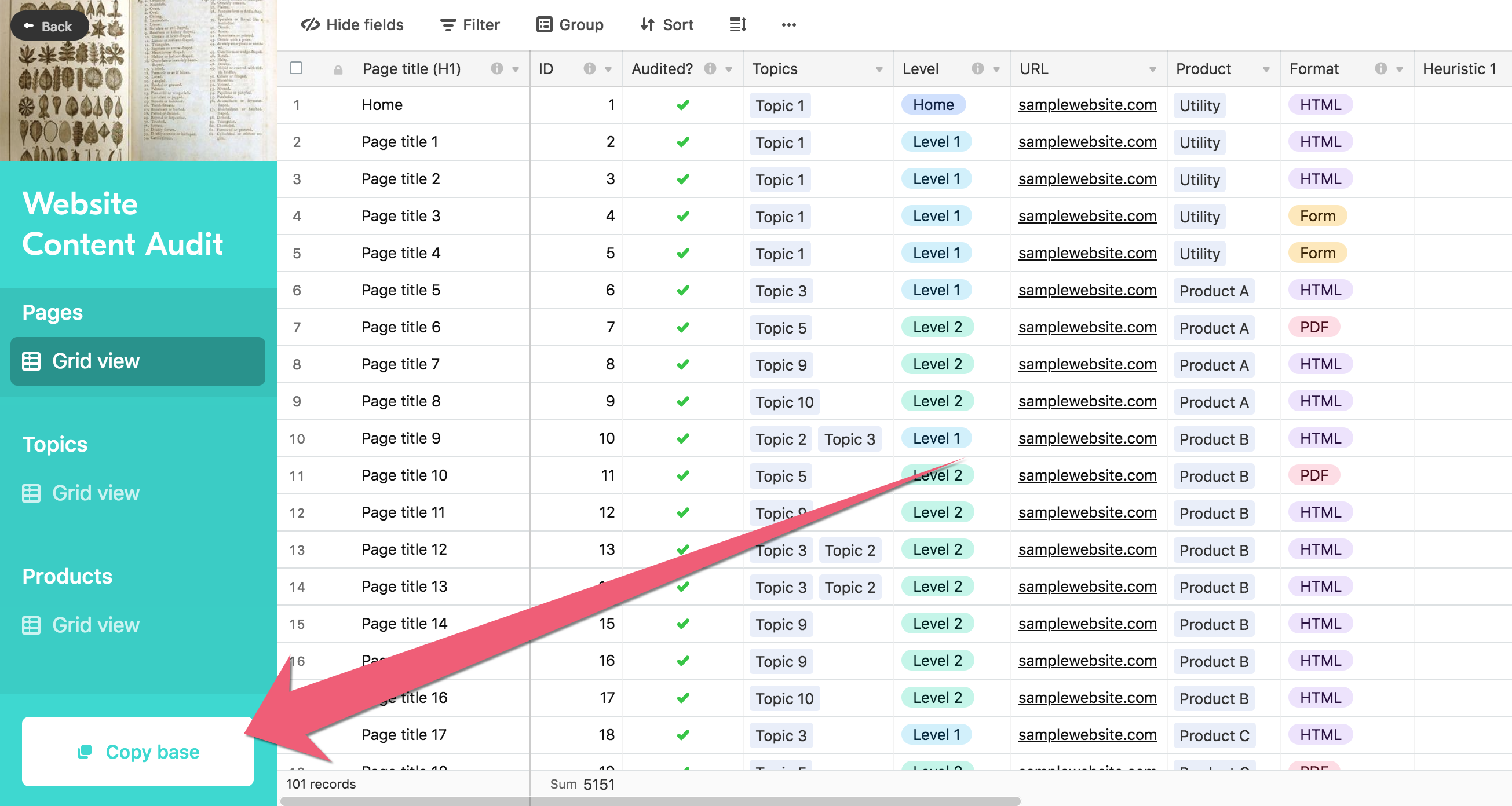Screen dimensions: 1512x806
Task: Open samplewebsite.com link in Home row
Action: click(1087, 105)
